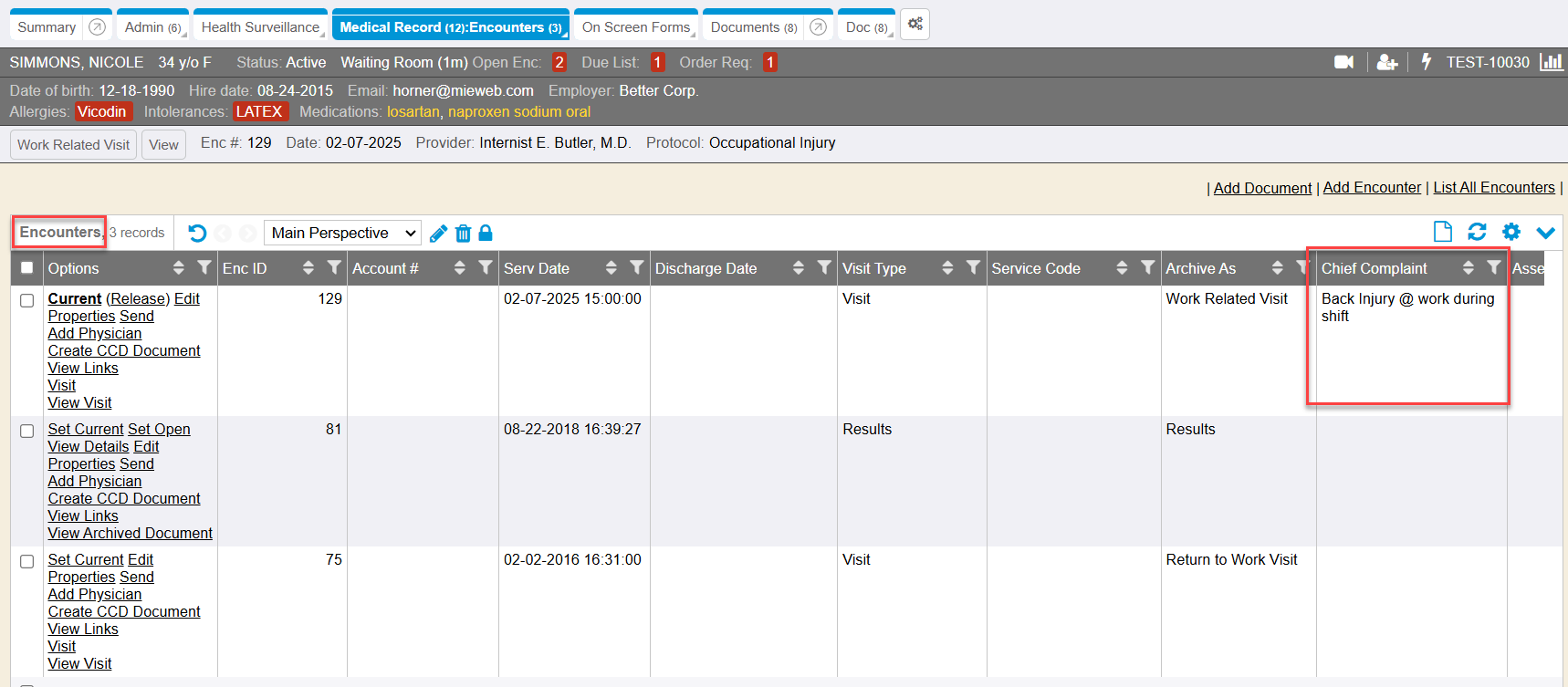The width and height of the screenshot is (1568, 687).
Task: Sort by the Visit Type column arrows
Action: coord(947,268)
